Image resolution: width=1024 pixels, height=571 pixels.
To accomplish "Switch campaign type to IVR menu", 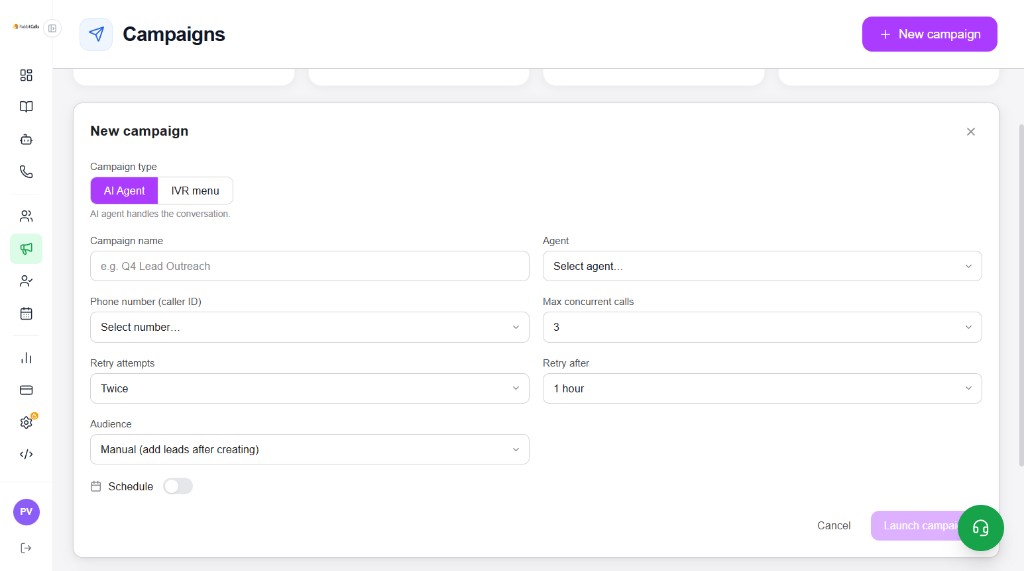I will click(x=195, y=191).
